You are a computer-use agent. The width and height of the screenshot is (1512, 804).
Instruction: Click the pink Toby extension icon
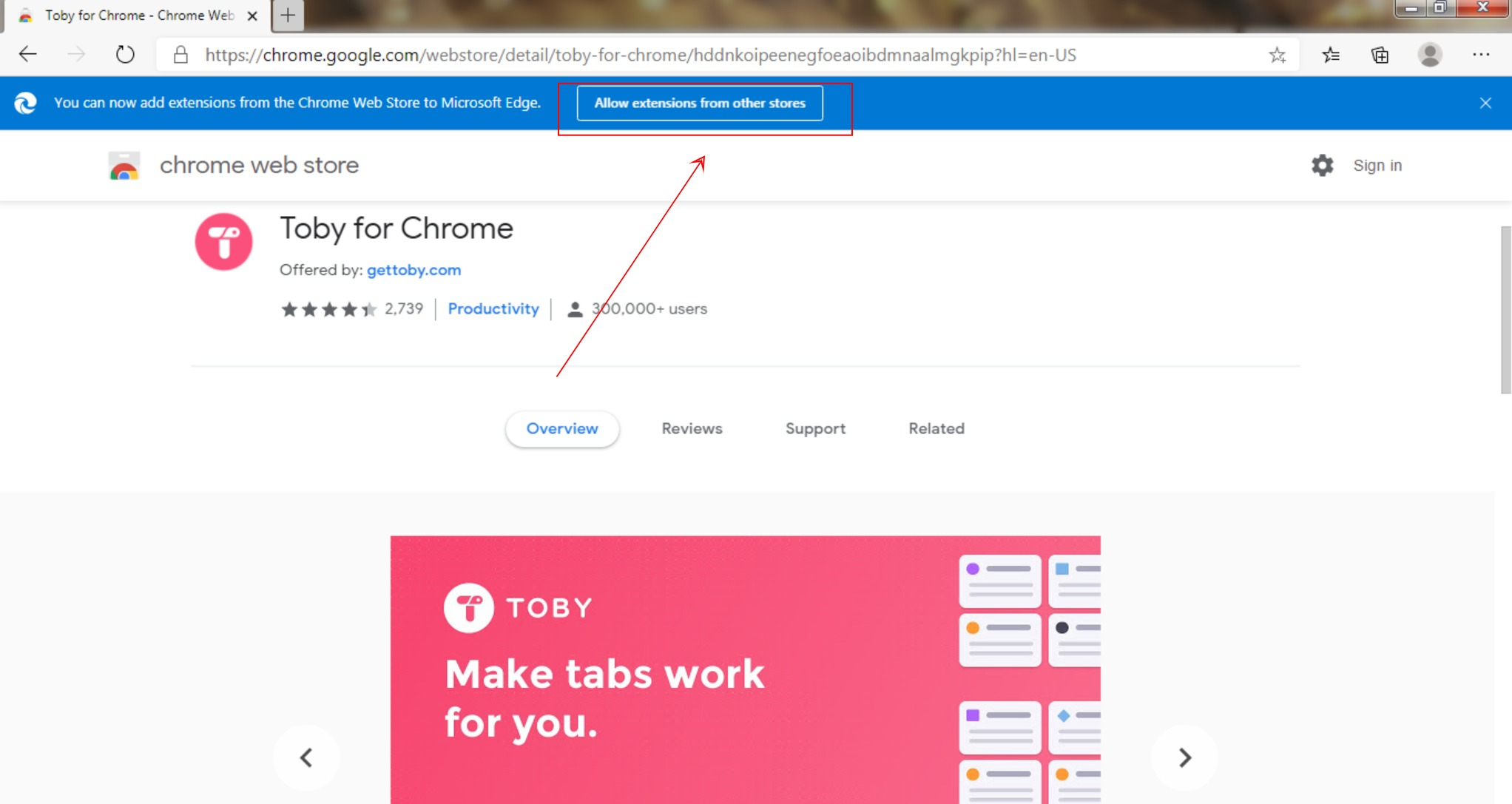point(224,242)
